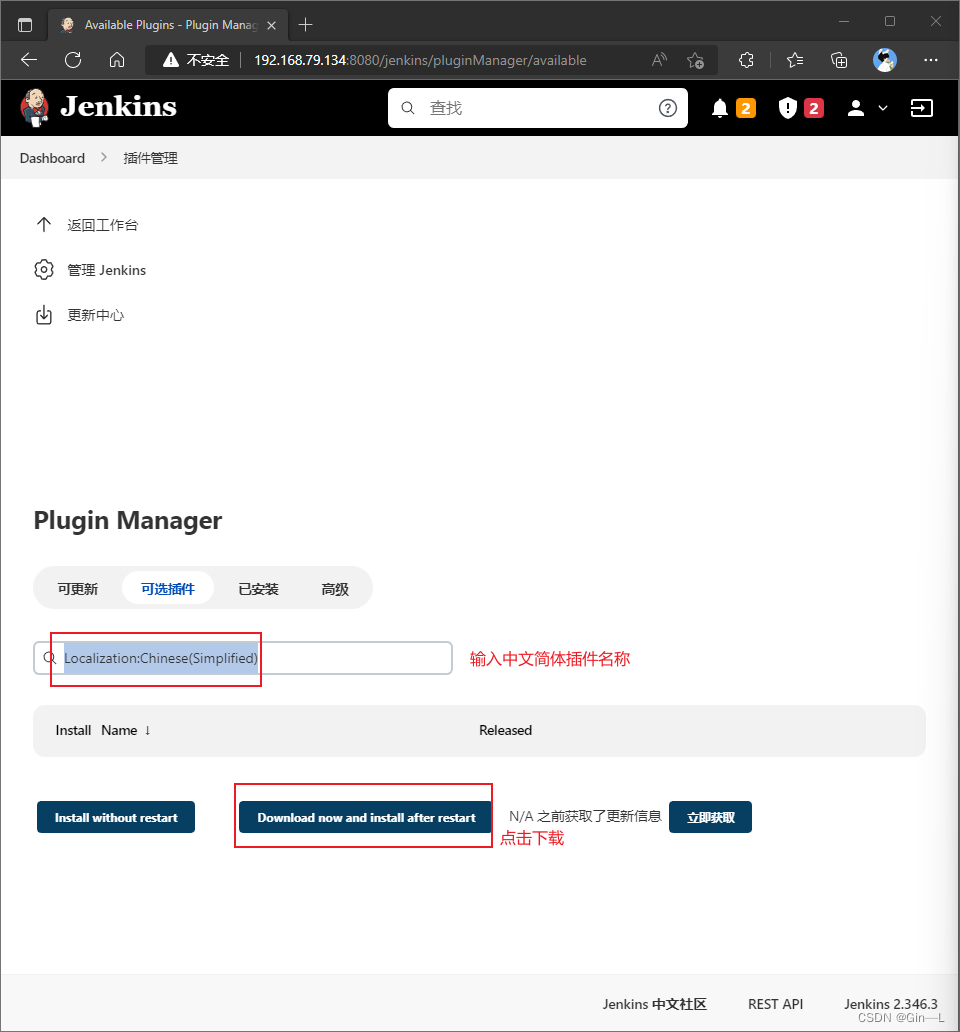Screen dimensions: 960x1032
Task: Open 更新中心 sidebar link
Action: coord(95,315)
